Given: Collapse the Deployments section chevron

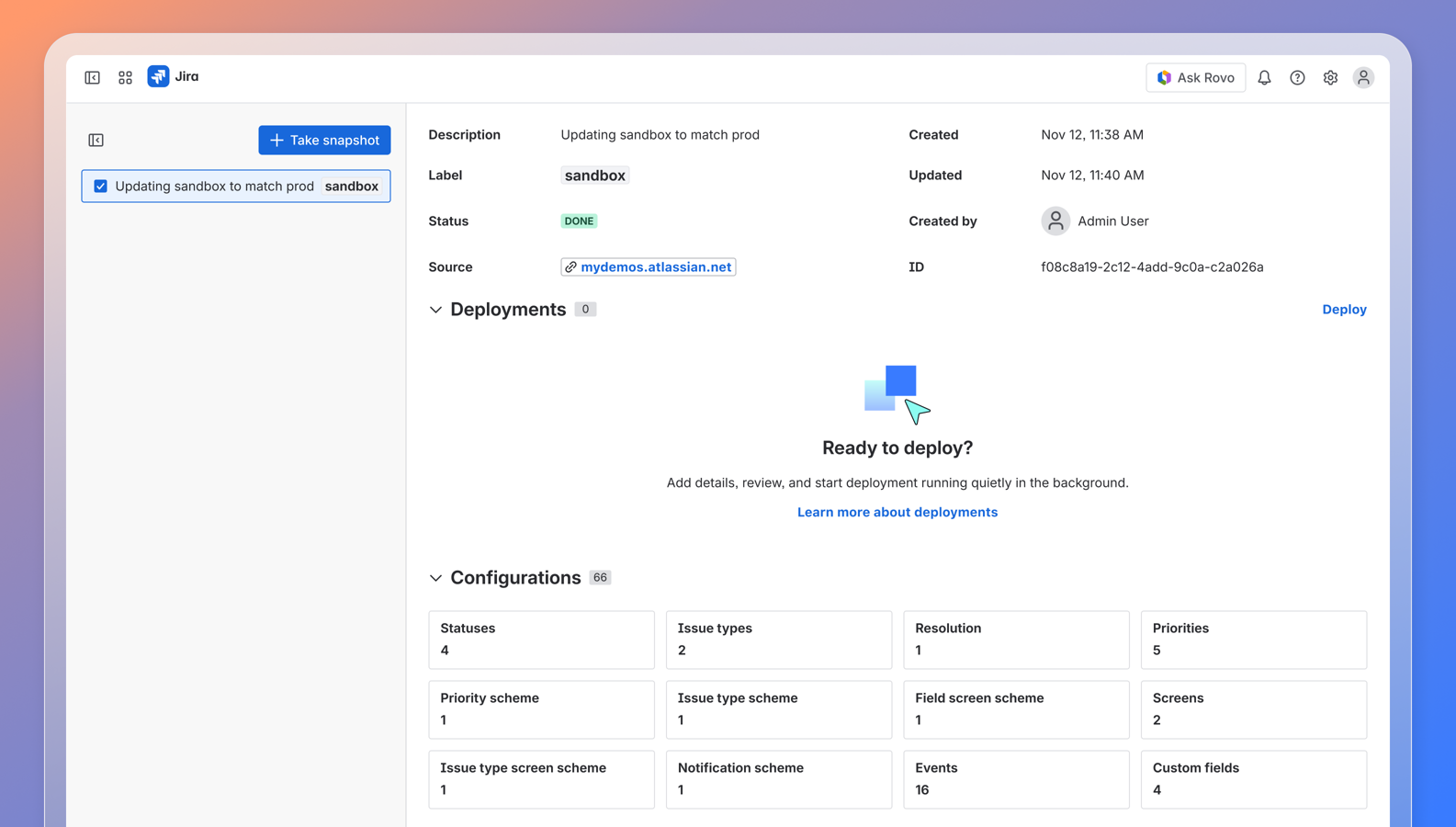Looking at the screenshot, I should [435, 310].
